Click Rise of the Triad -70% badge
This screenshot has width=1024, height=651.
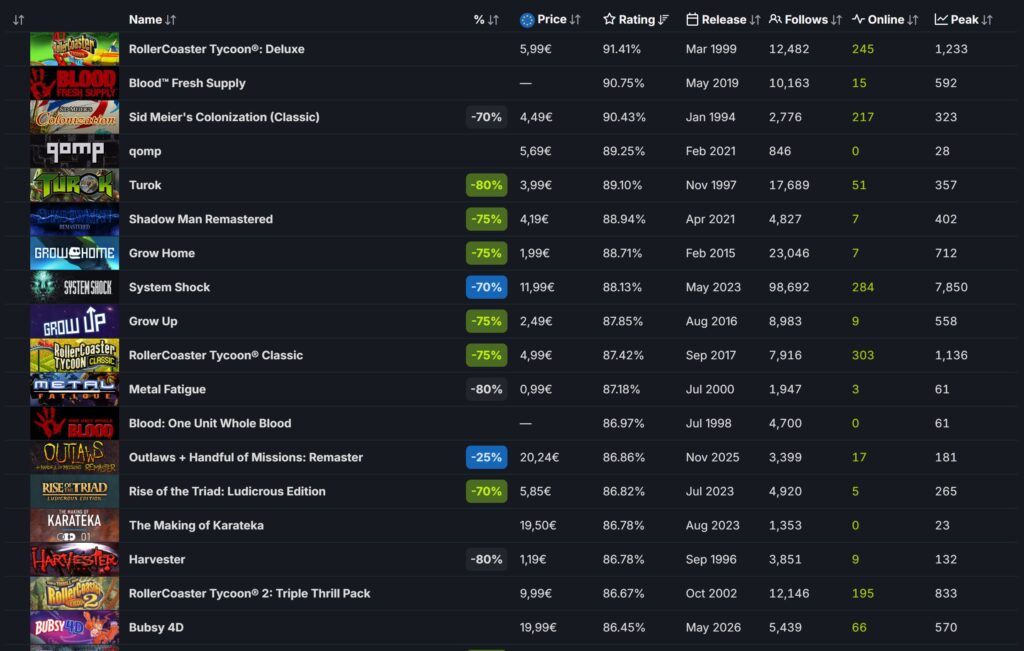487,491
